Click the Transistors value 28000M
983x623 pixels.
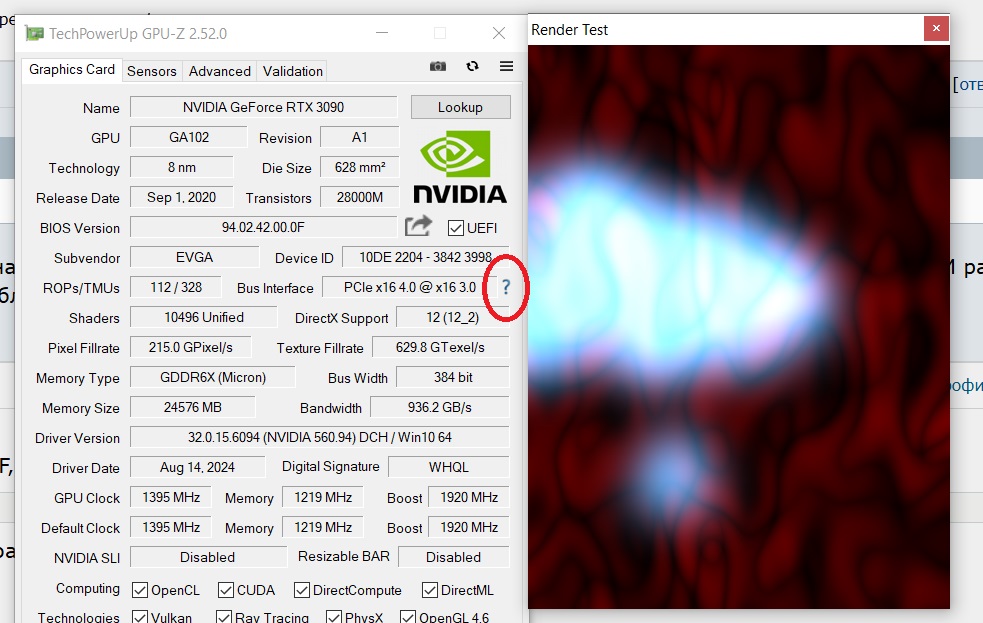[x=359, y=197]
